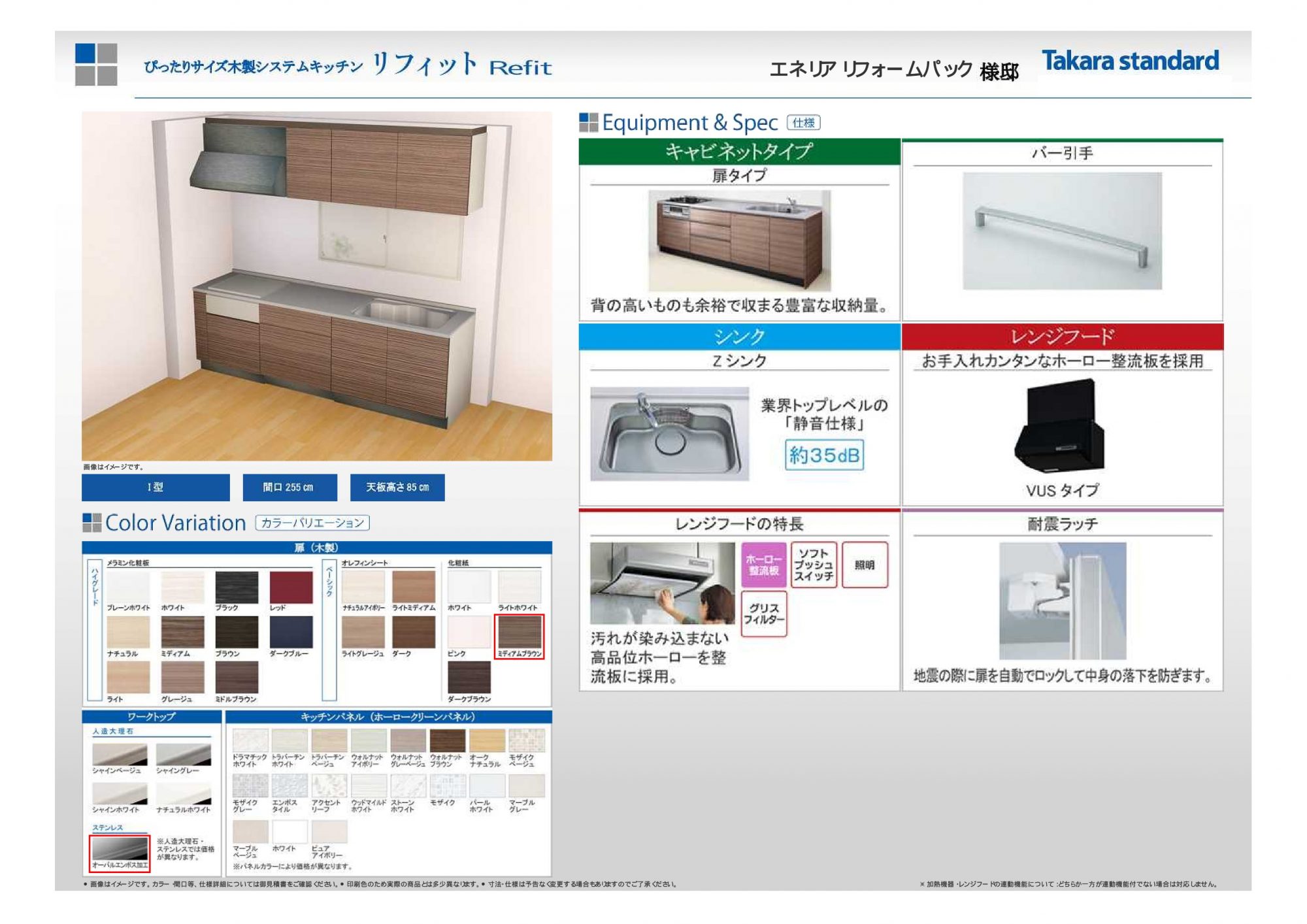Open the ワークトップ section header
This screenshot has height=924, width=1307.
(x=152, y=717)
